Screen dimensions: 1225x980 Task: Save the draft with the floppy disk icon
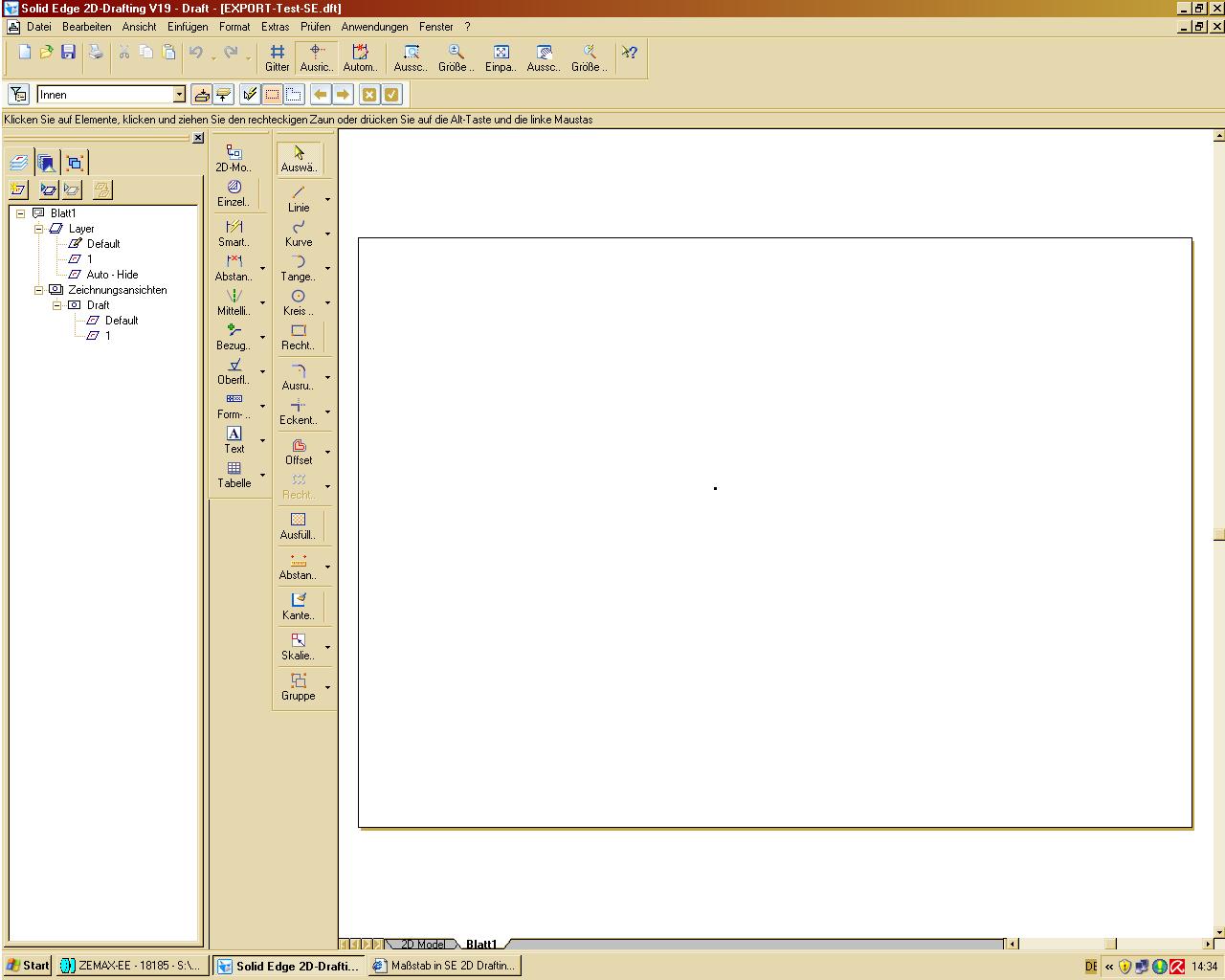click(x=68, y=53)
